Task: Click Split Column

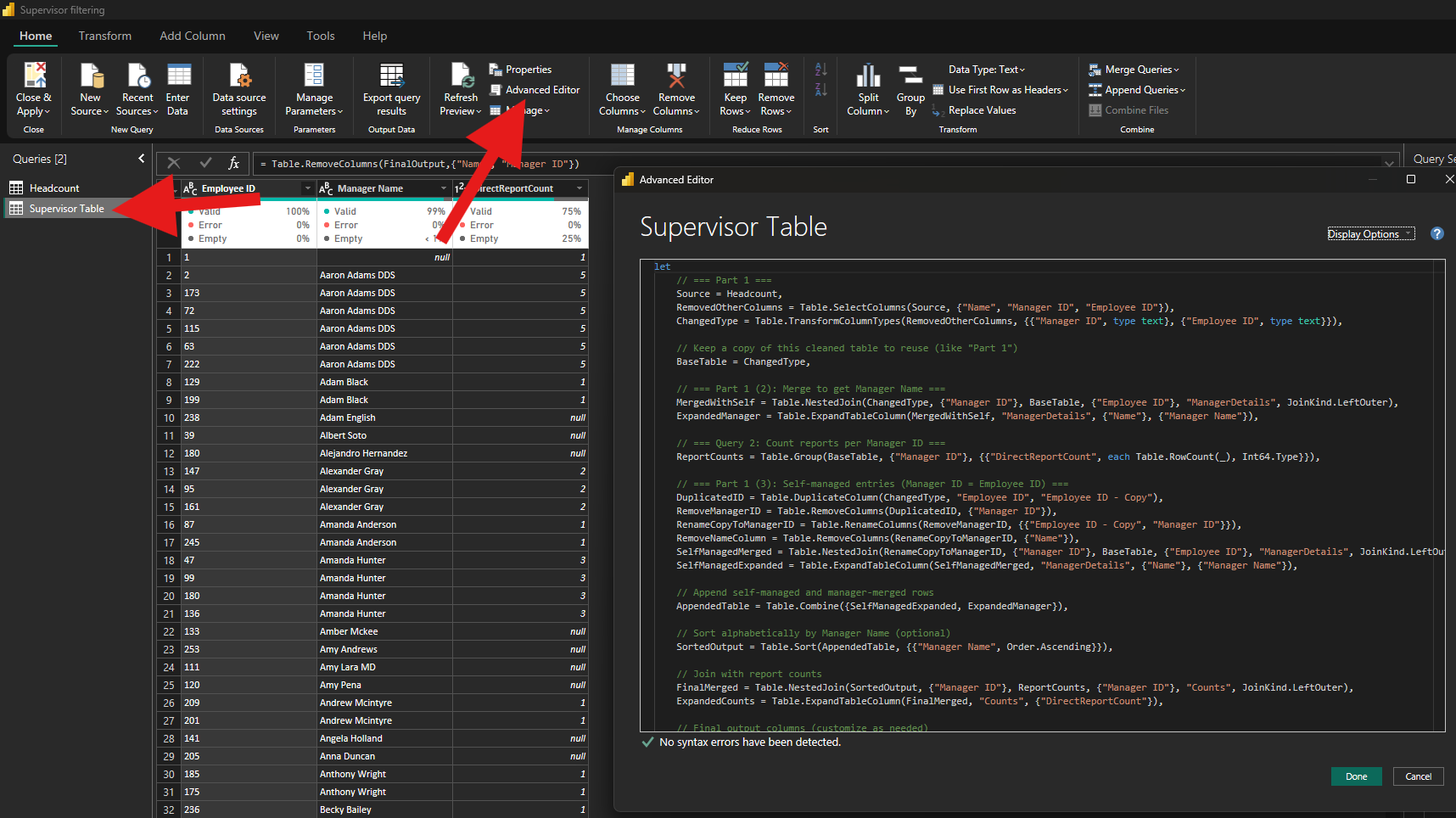Action: pyautogui.click(x=867, y=88)
